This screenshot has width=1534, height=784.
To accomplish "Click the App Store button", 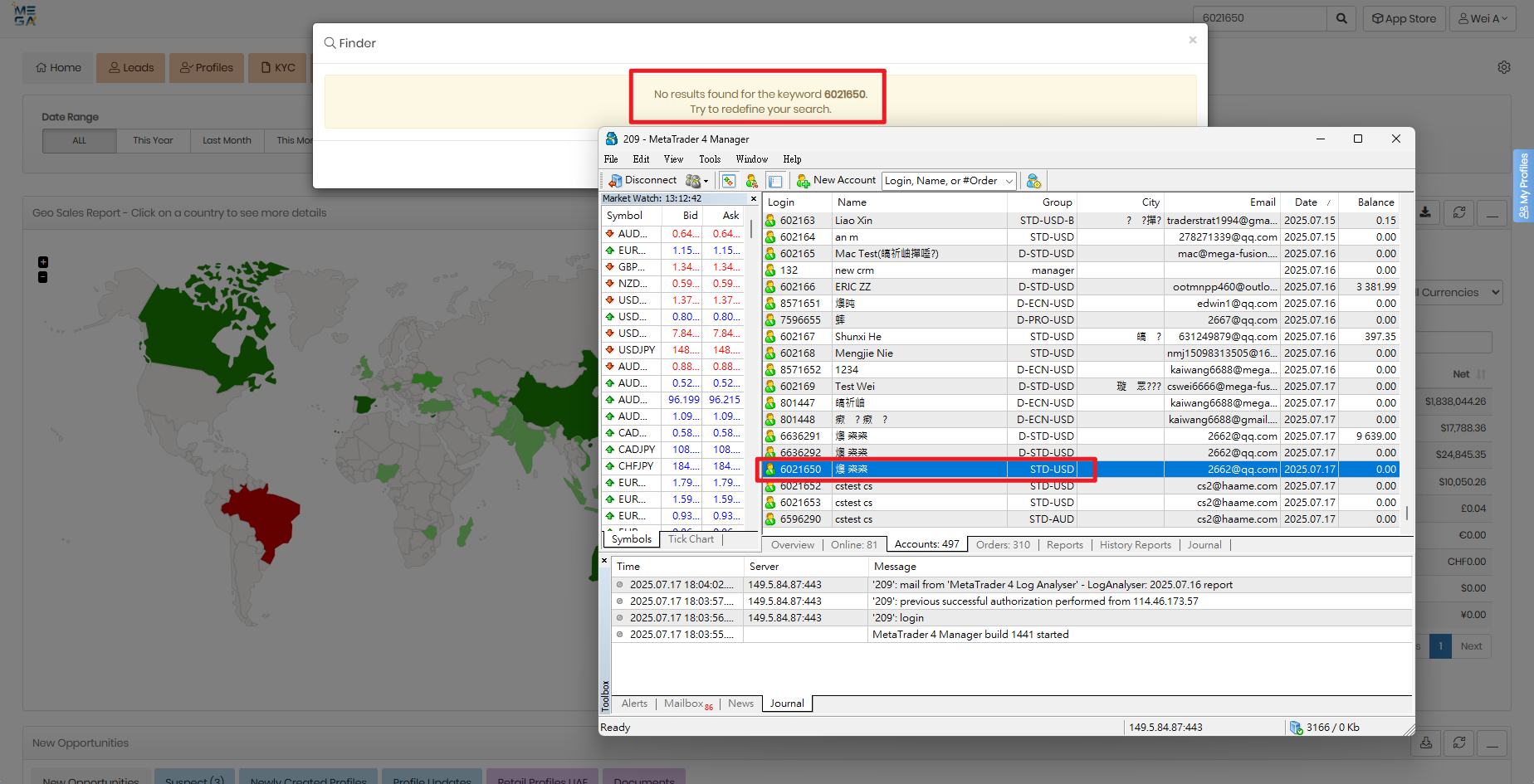I will [x=1404, y=18].
